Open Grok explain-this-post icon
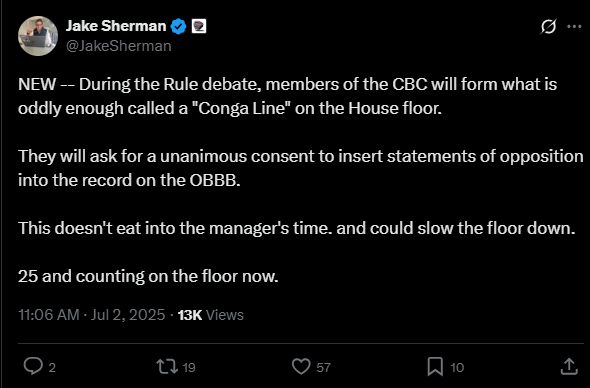The image size is (590, 388). [548, 27]
